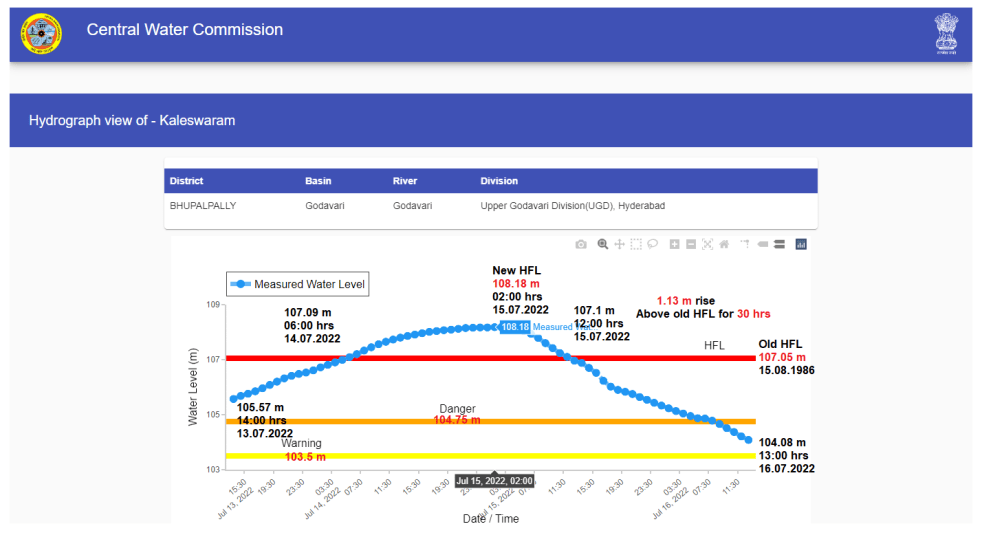The image size is (982, 535).
Task: Click the last data point at 104.08 m
Action: pos(748,440)
